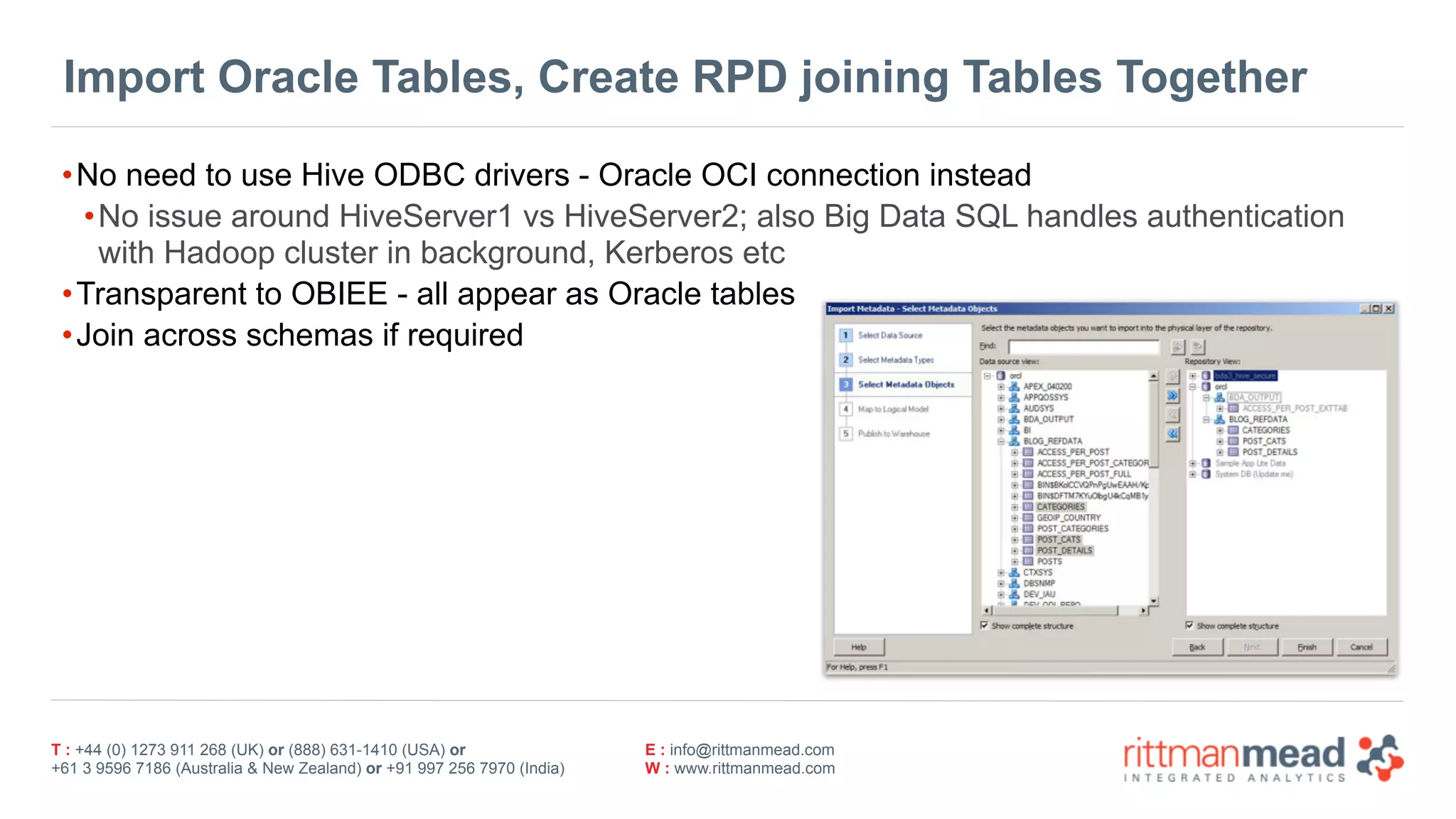1456x819 pixels.
Task: Go to Select Data Source wizard step
Action: point(889,336)
